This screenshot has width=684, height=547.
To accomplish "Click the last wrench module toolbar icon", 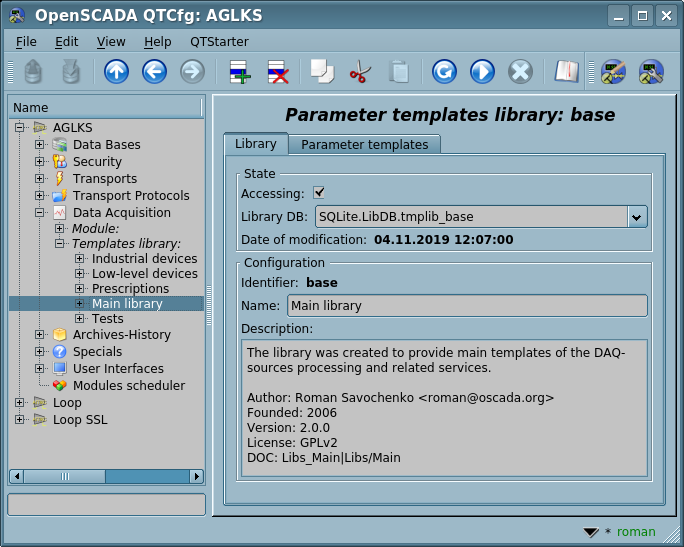I will tap(651, 72).
